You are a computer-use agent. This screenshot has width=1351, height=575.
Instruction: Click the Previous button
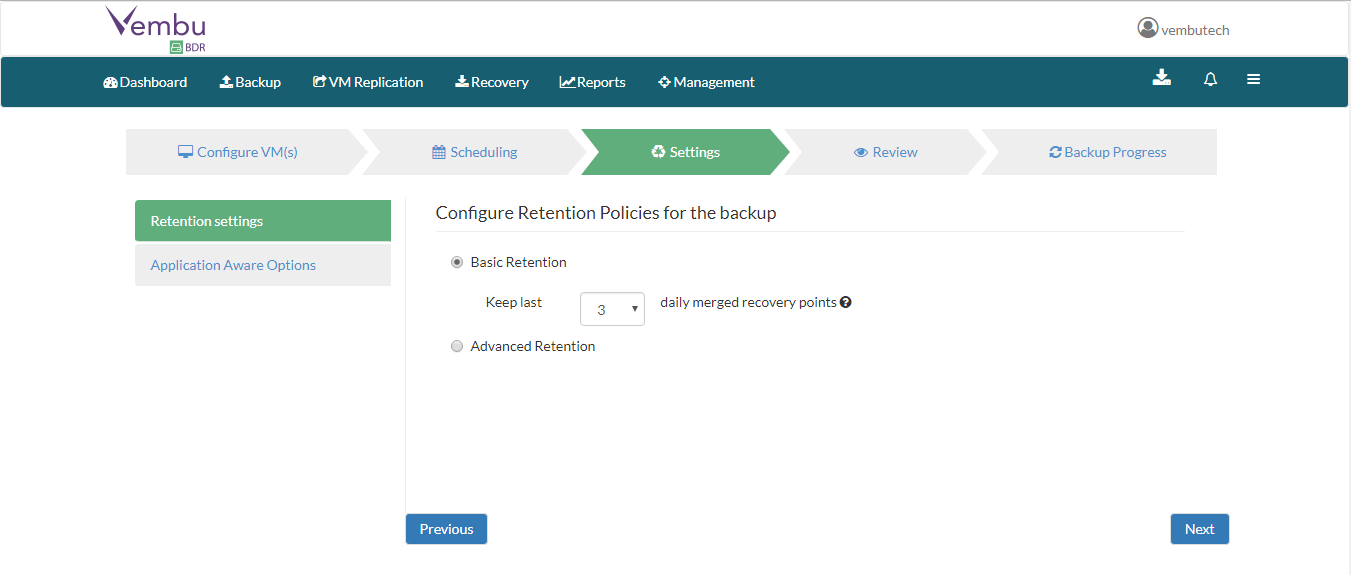click(x=446, y=529)
